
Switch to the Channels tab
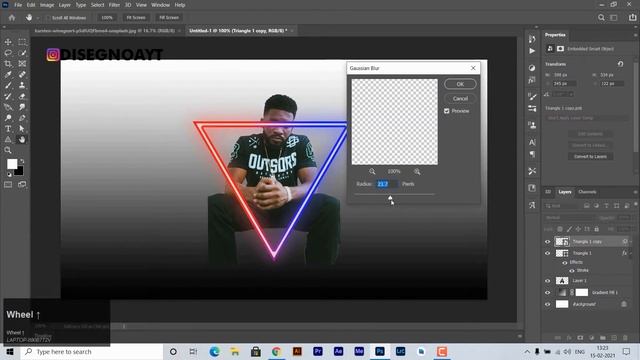[x=587, y=192]
